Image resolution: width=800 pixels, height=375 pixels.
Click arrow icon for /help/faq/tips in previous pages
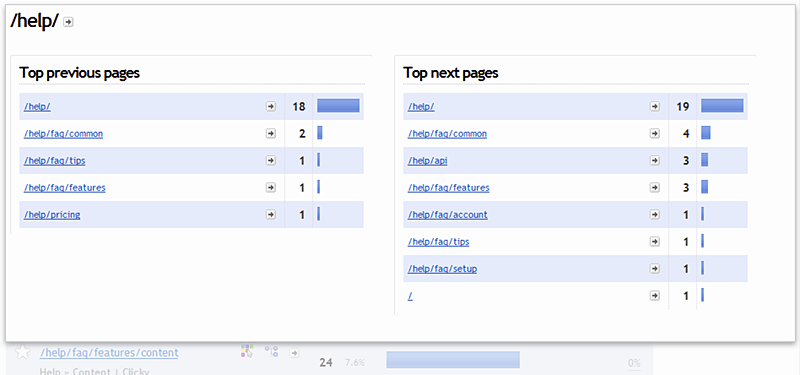[271, 161]
